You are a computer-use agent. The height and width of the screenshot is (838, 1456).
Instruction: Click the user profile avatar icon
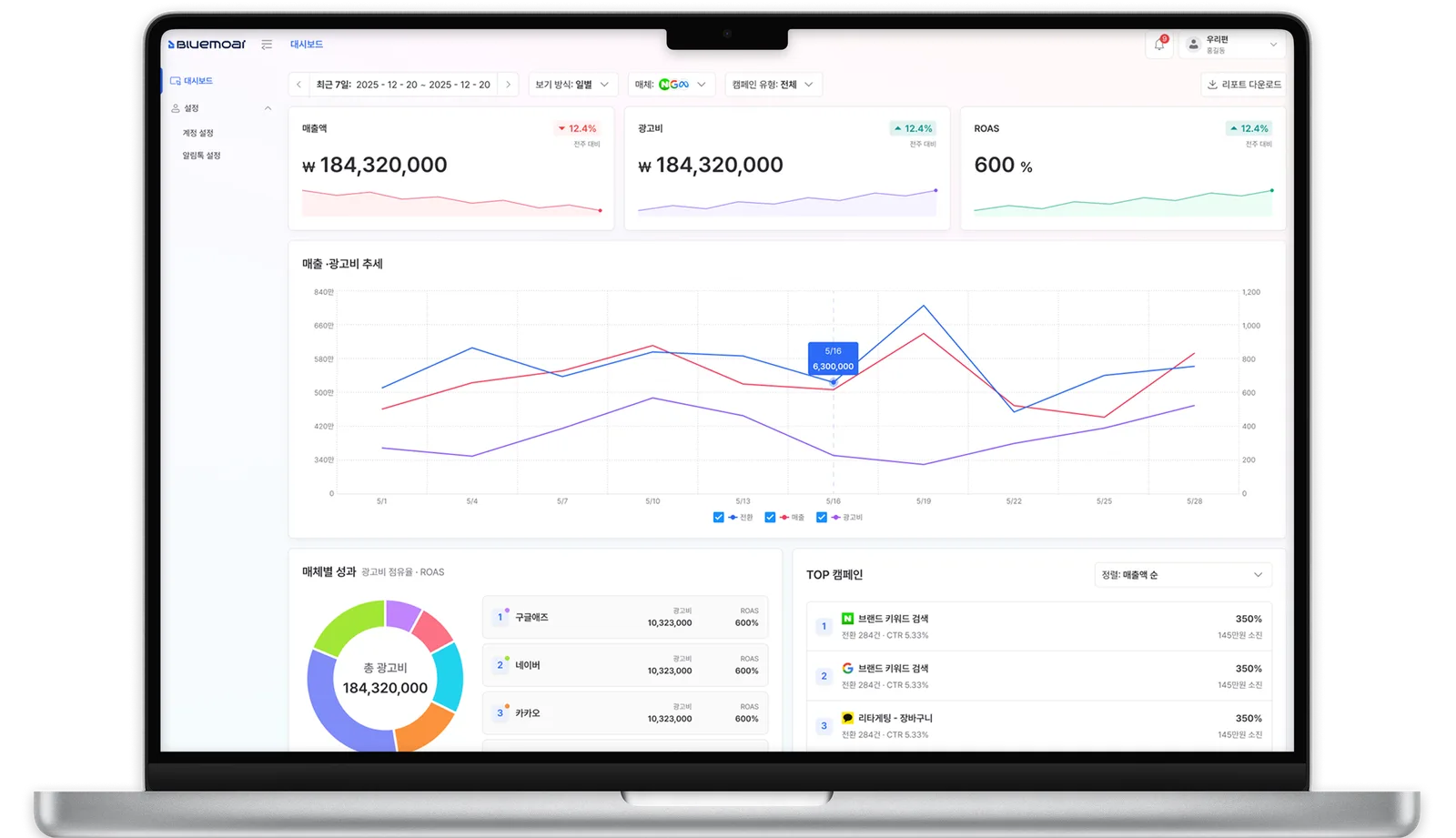(x=1193, y=44)
